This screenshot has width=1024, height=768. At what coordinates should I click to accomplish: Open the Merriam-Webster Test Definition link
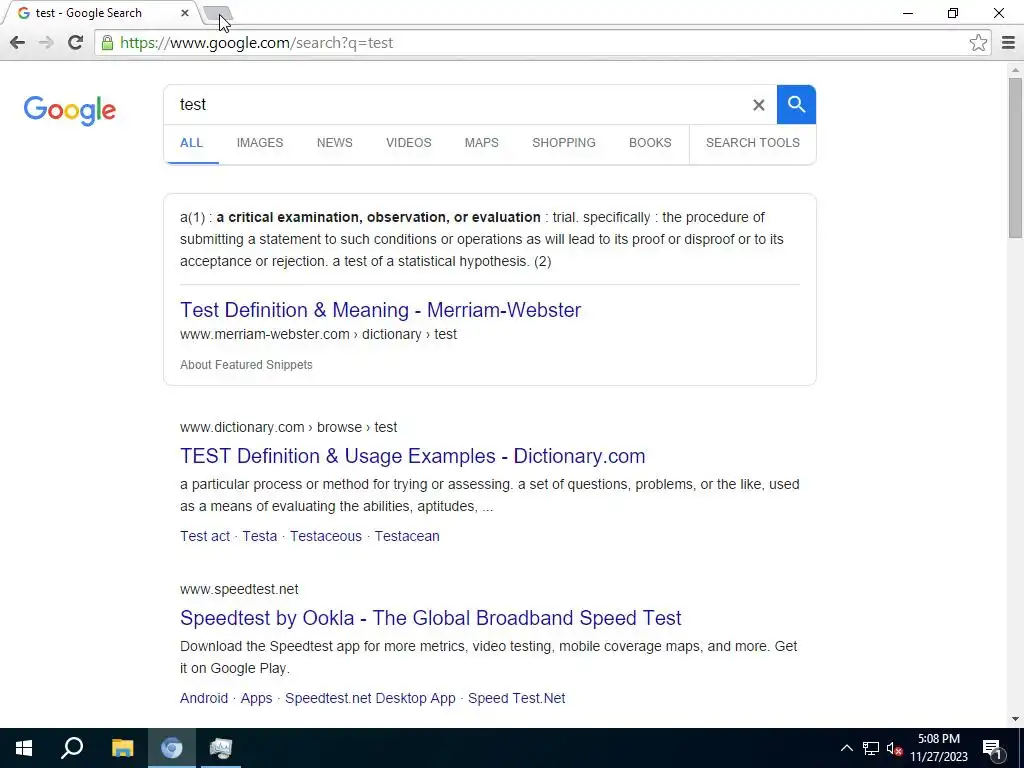380,310
